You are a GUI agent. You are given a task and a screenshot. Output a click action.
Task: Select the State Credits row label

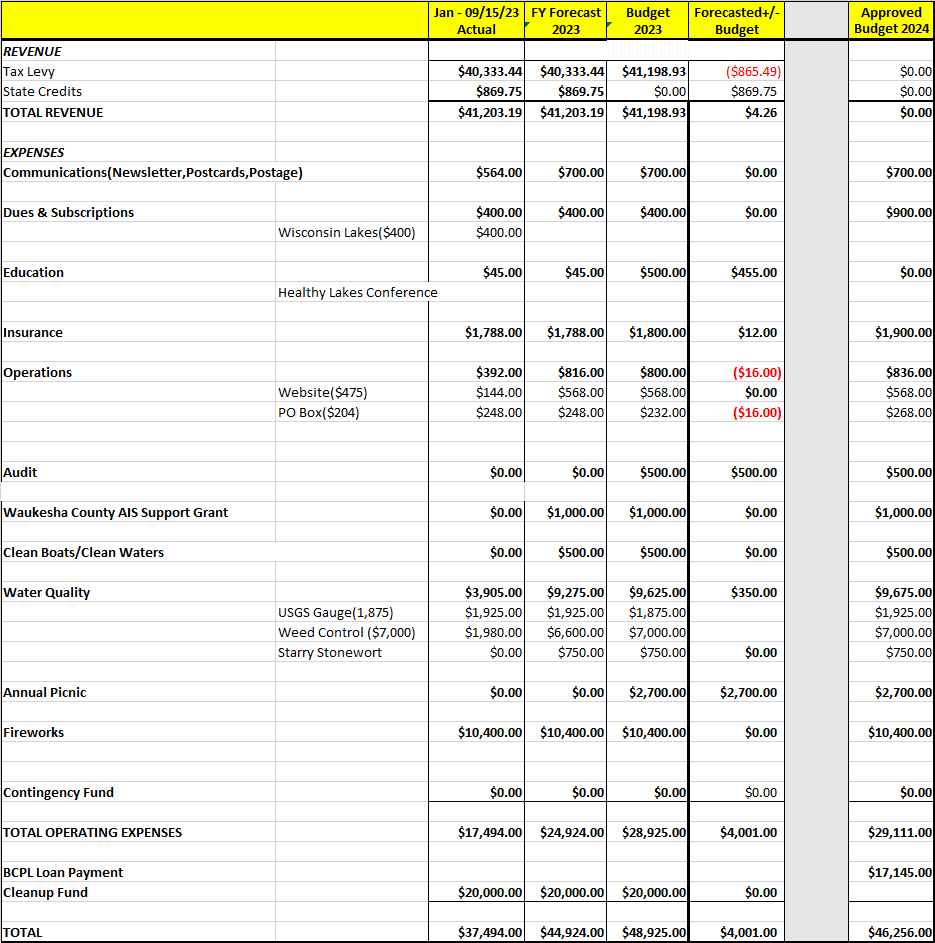(x=42, y=91)
